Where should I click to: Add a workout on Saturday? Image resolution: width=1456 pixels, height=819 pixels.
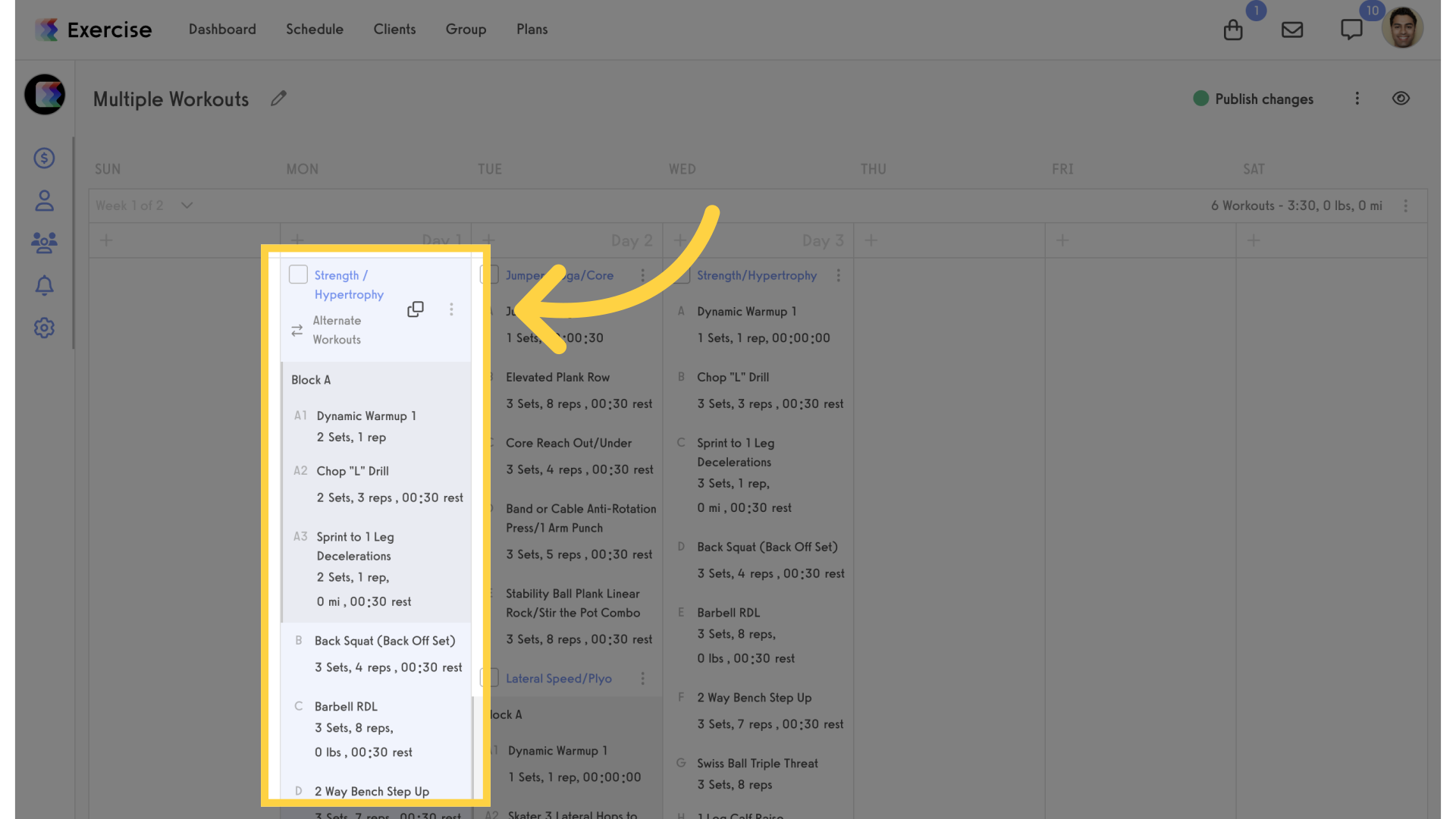[1254, 240]
